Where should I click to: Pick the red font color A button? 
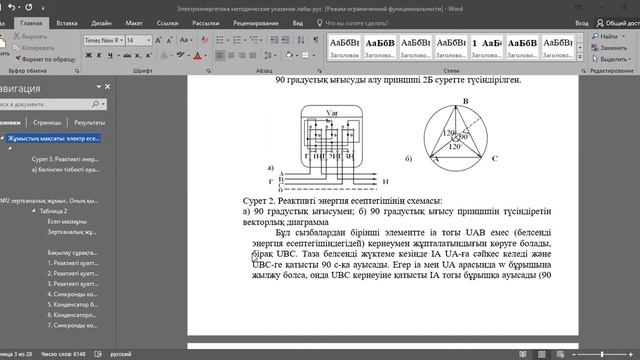(x=198, y=55)
